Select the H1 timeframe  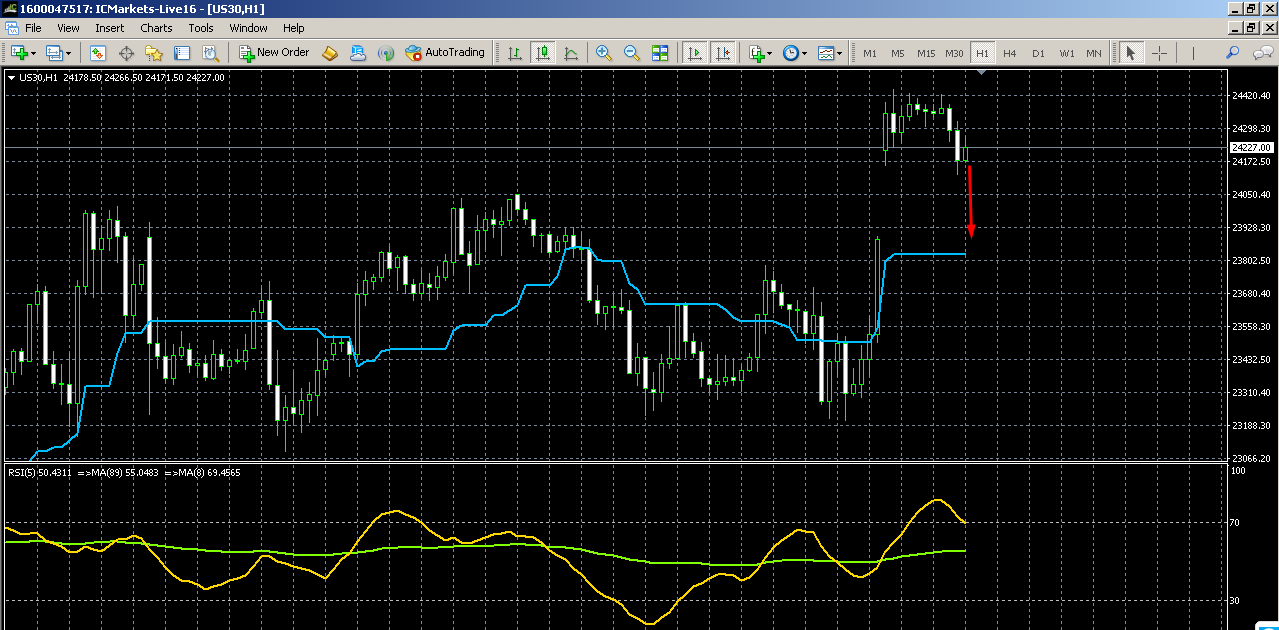[982, 53]
